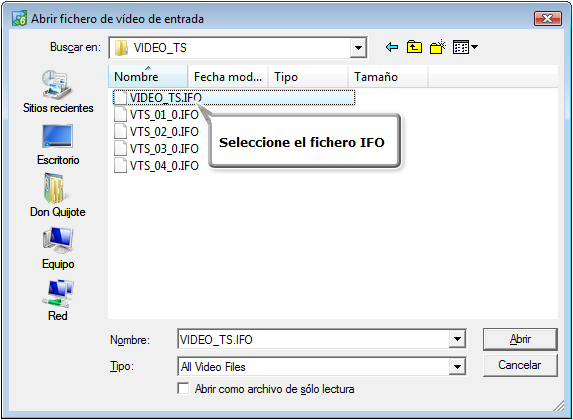Click the Abrir button
The height and width of the screenshot is (420, 573).
[520, 339]
